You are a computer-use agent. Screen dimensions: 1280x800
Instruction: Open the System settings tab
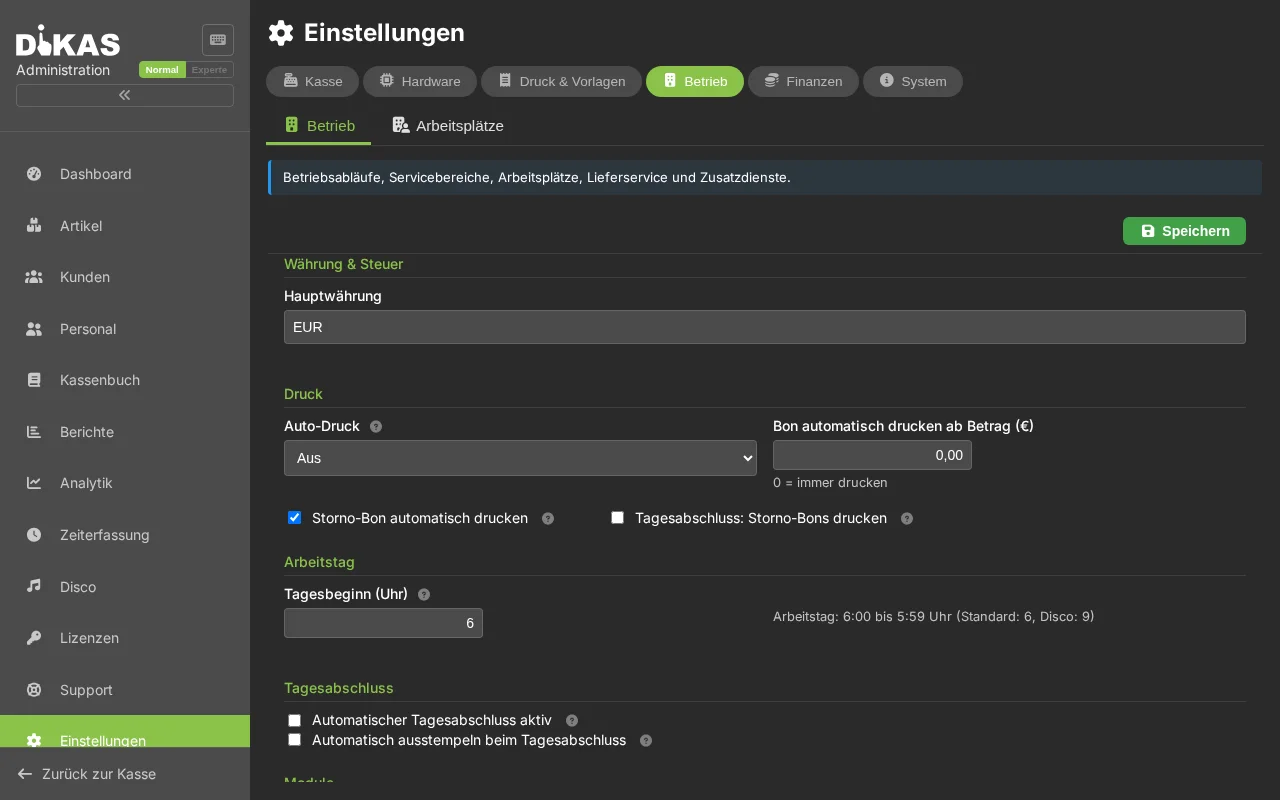point(913,81)
